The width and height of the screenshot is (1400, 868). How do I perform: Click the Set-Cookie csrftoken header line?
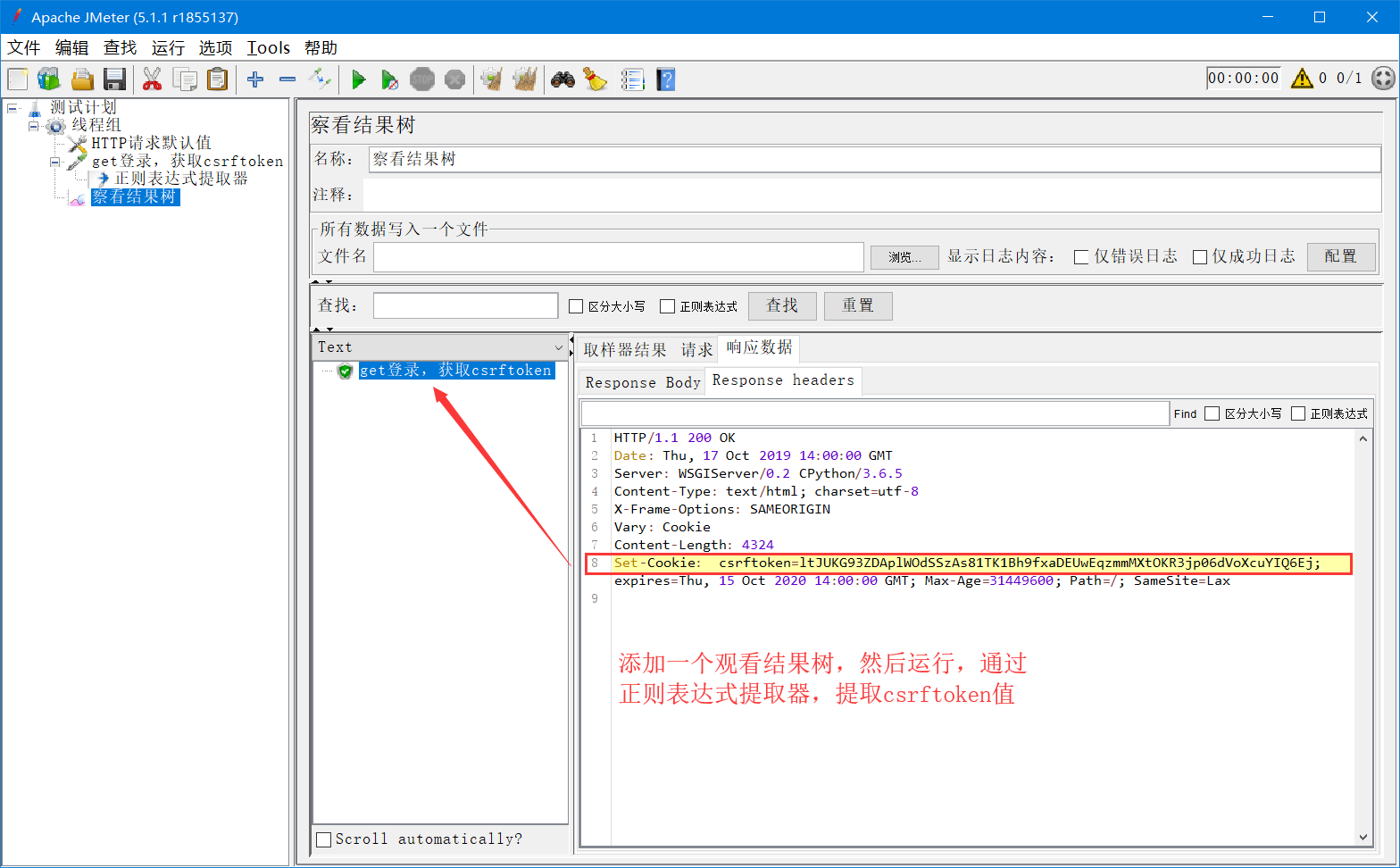(x=969, y=563)
